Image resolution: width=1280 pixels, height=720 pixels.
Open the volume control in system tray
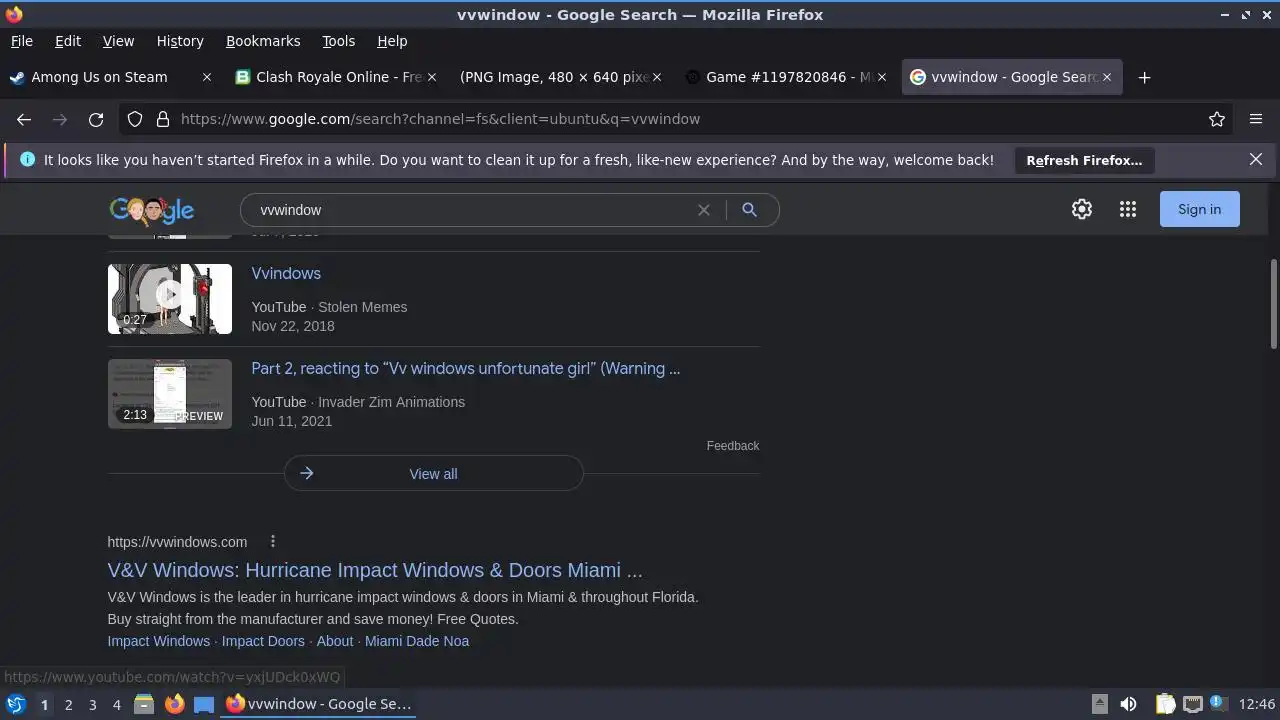[1128, 704]
